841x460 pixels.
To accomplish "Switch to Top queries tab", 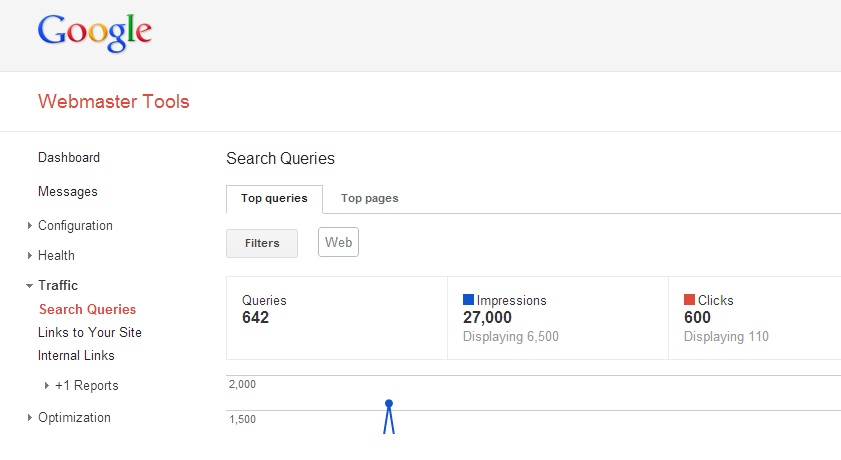I will click(274, 199).
